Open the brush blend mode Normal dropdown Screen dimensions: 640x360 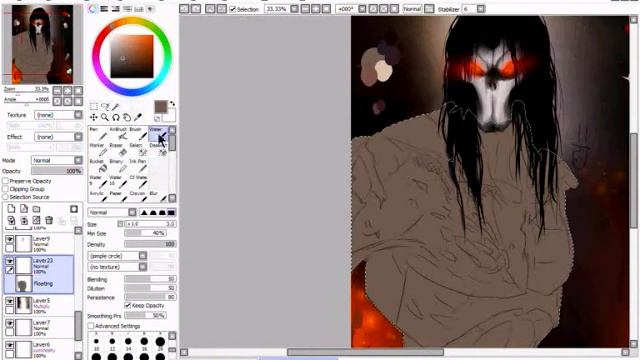(x=112, y=212)
